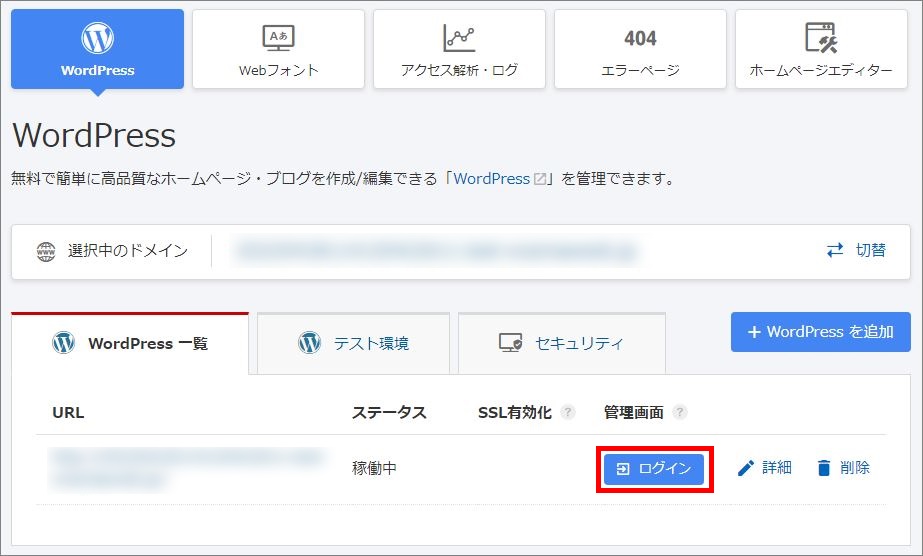Open the WordPress top navigation card

coord(98,49)
